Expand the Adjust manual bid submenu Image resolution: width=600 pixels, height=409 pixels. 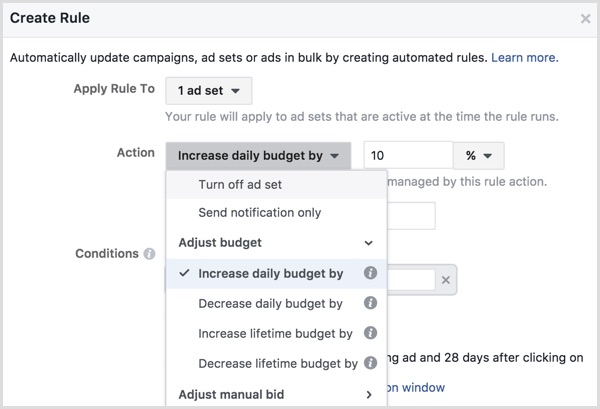(369, 394)
